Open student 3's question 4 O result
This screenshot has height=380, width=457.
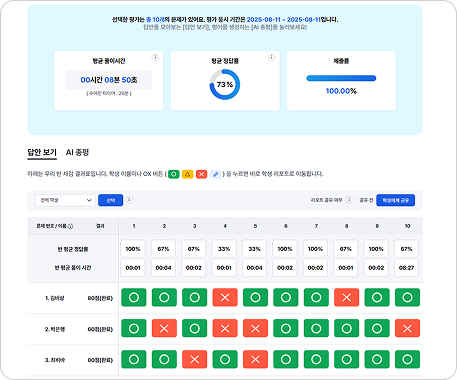(x=225, y=359)
